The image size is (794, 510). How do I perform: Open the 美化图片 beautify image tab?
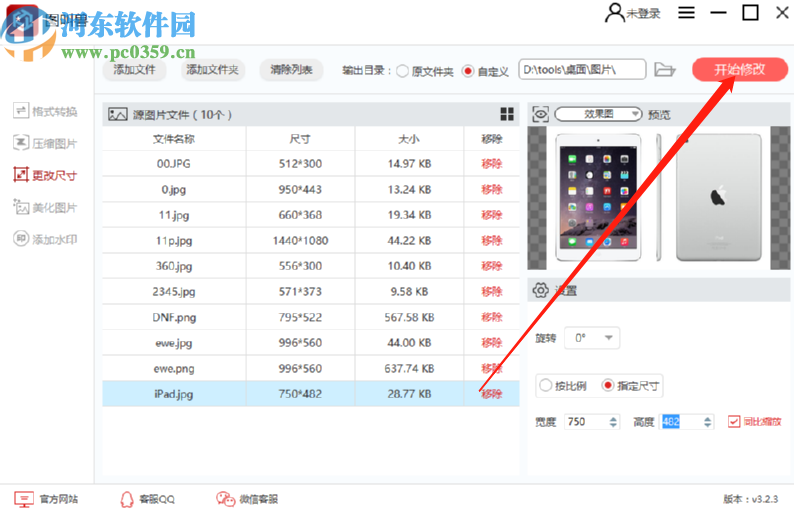coord(45,207)
